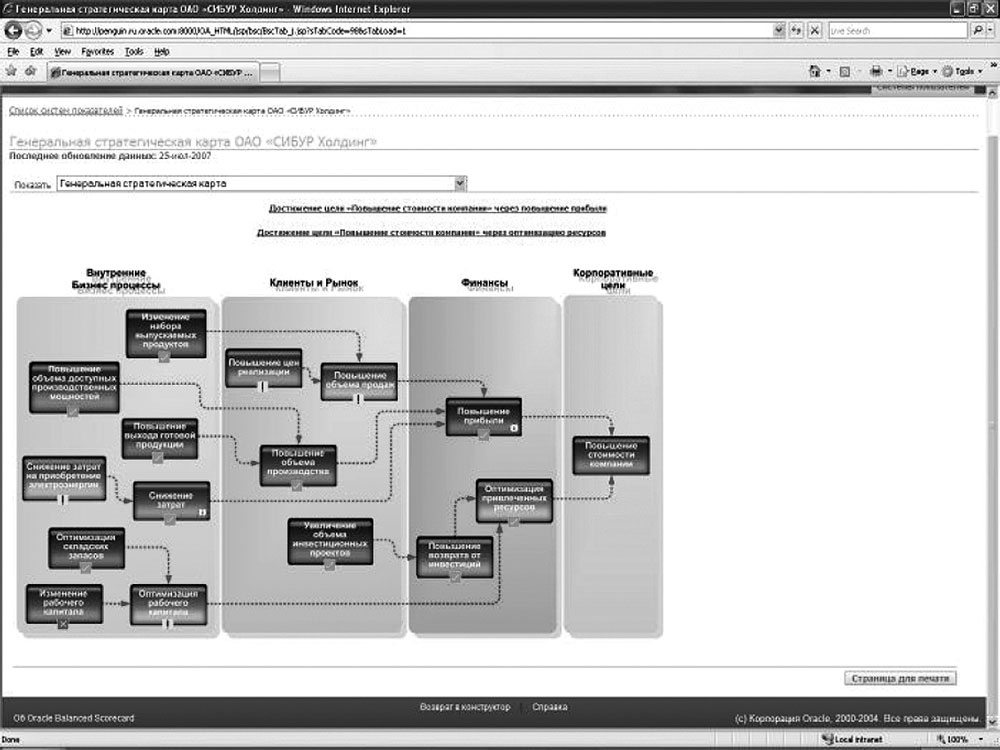Click status icon under Повышение объема производства
This screenshot has width=1000, height=750.
pos(297,486)
